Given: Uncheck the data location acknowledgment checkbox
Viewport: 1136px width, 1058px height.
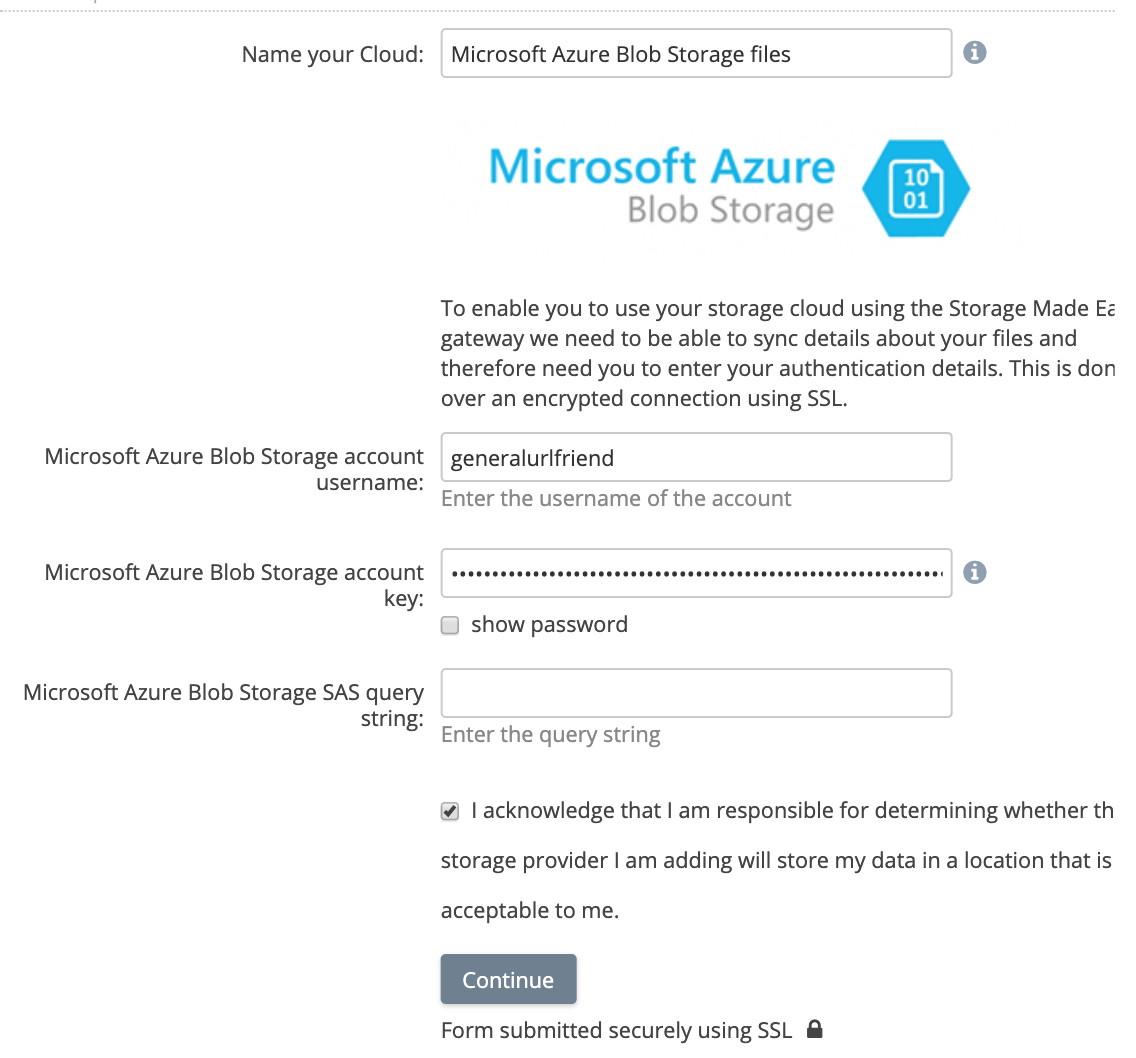Looking at the screenshot, I should coord(451,812).
